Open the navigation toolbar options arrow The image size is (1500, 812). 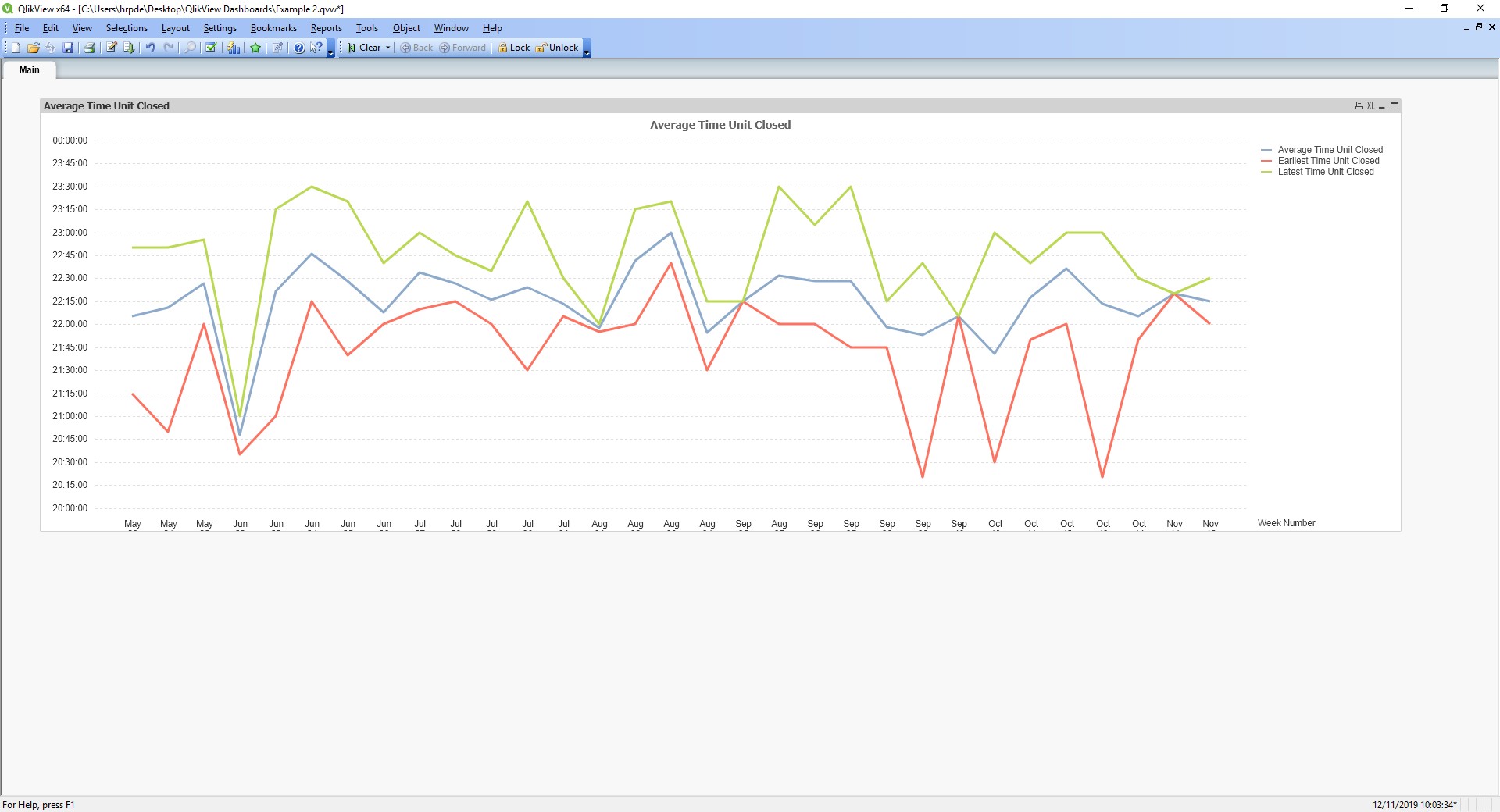[x=587, y=48]
